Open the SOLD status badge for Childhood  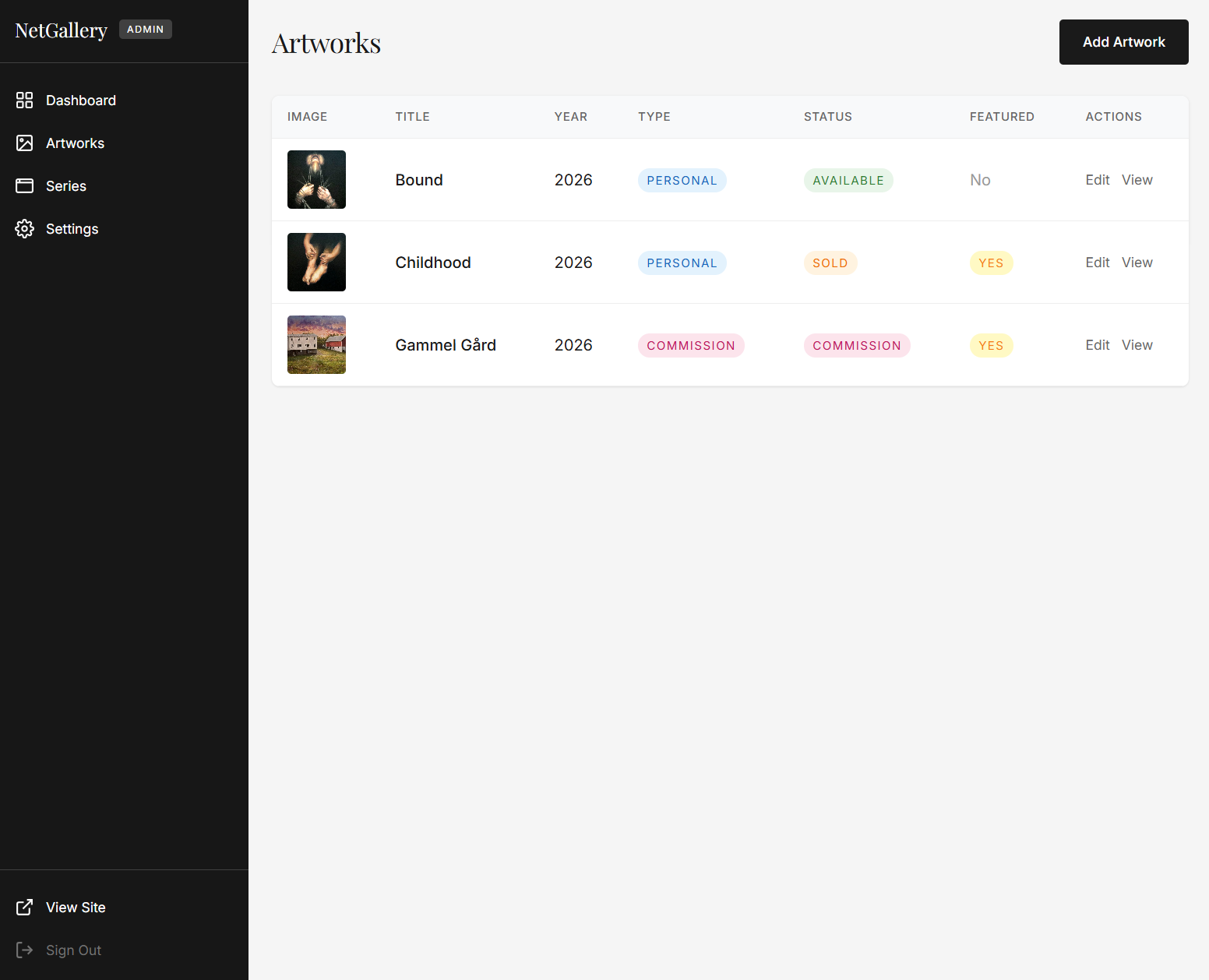point(830,263)
